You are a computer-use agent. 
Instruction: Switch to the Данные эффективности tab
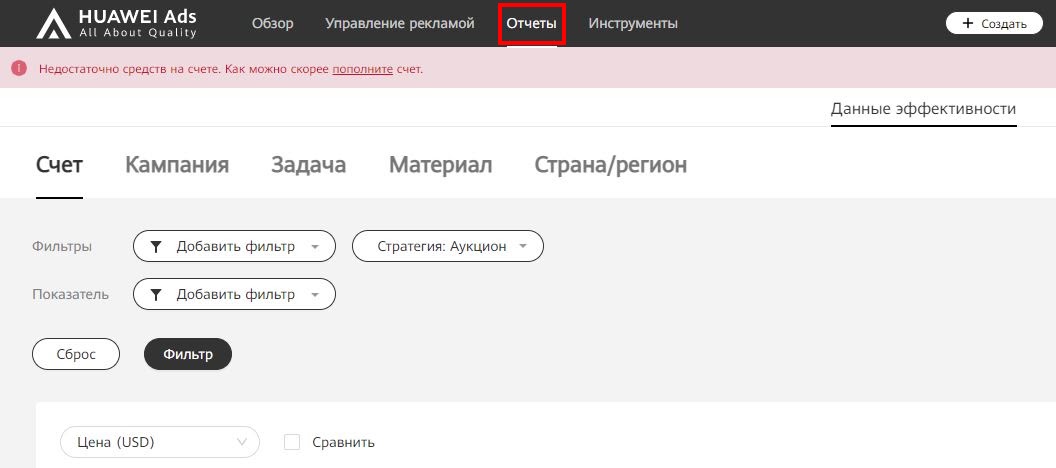pyautogui.click(x=922, y=109)
